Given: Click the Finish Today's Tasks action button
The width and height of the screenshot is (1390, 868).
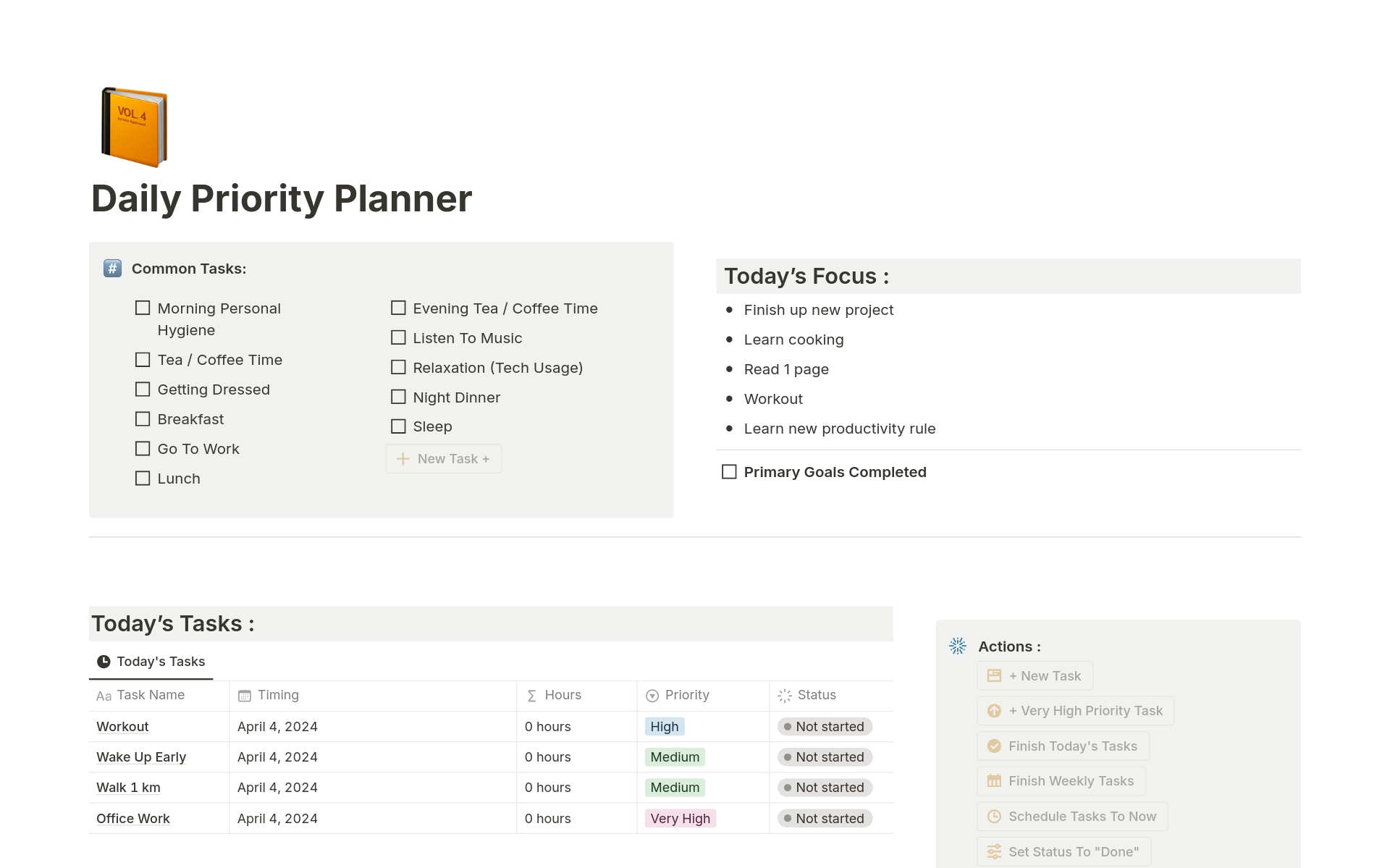Looking at the screenshot, I should 1061,746.
